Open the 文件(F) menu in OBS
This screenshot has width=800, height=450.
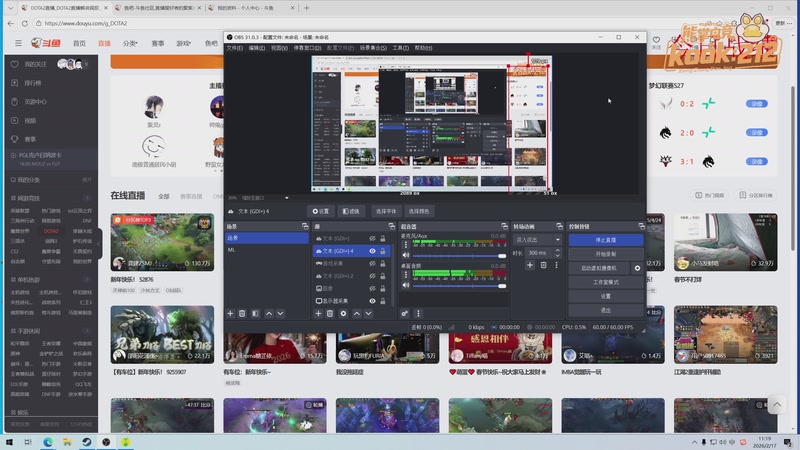[234, 47]
